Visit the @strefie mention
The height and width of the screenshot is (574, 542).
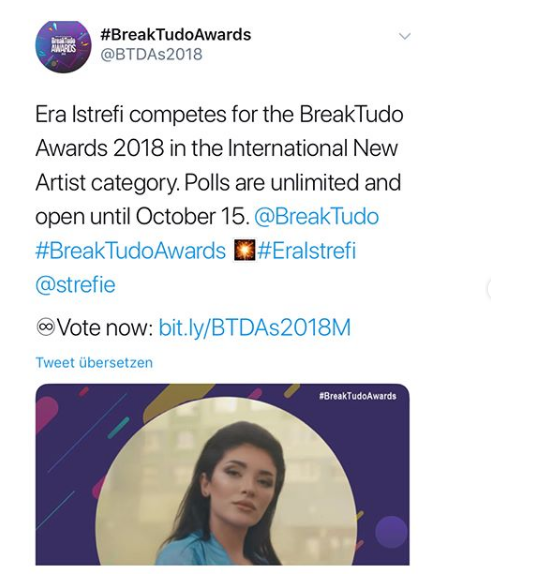point(75,285)
